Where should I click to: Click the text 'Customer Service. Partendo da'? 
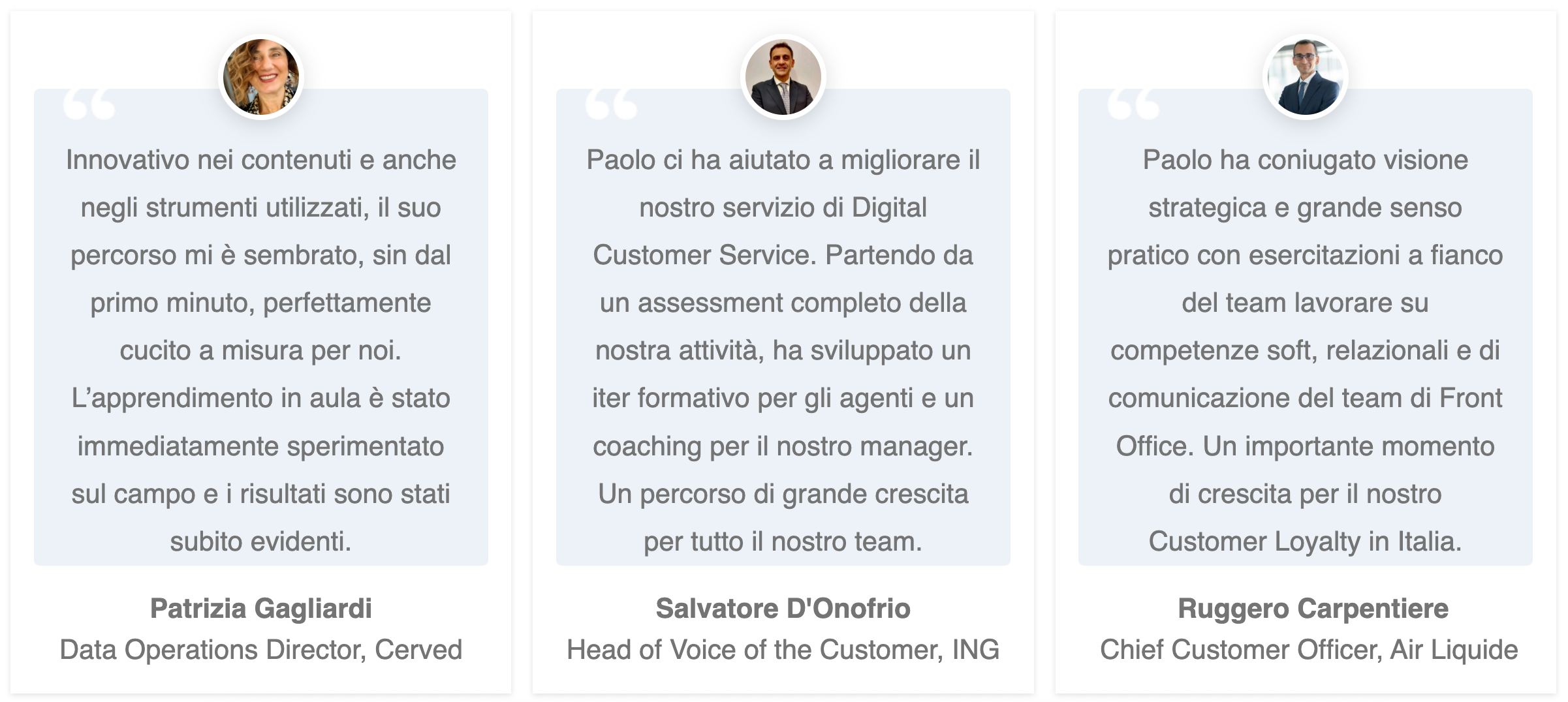783,256
